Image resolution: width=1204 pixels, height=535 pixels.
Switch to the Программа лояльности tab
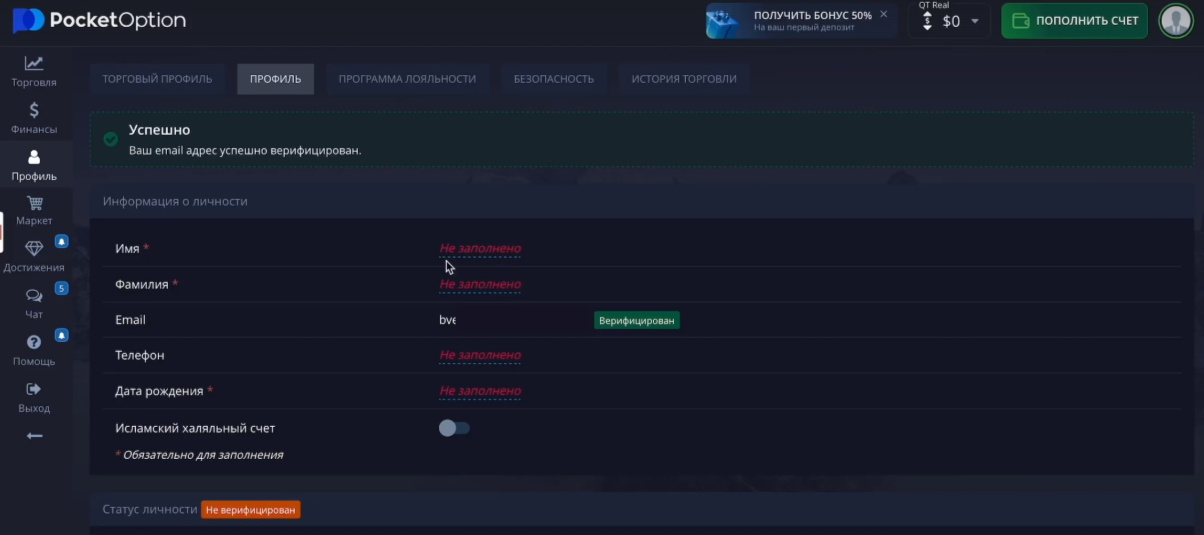(x=407, y=79)
